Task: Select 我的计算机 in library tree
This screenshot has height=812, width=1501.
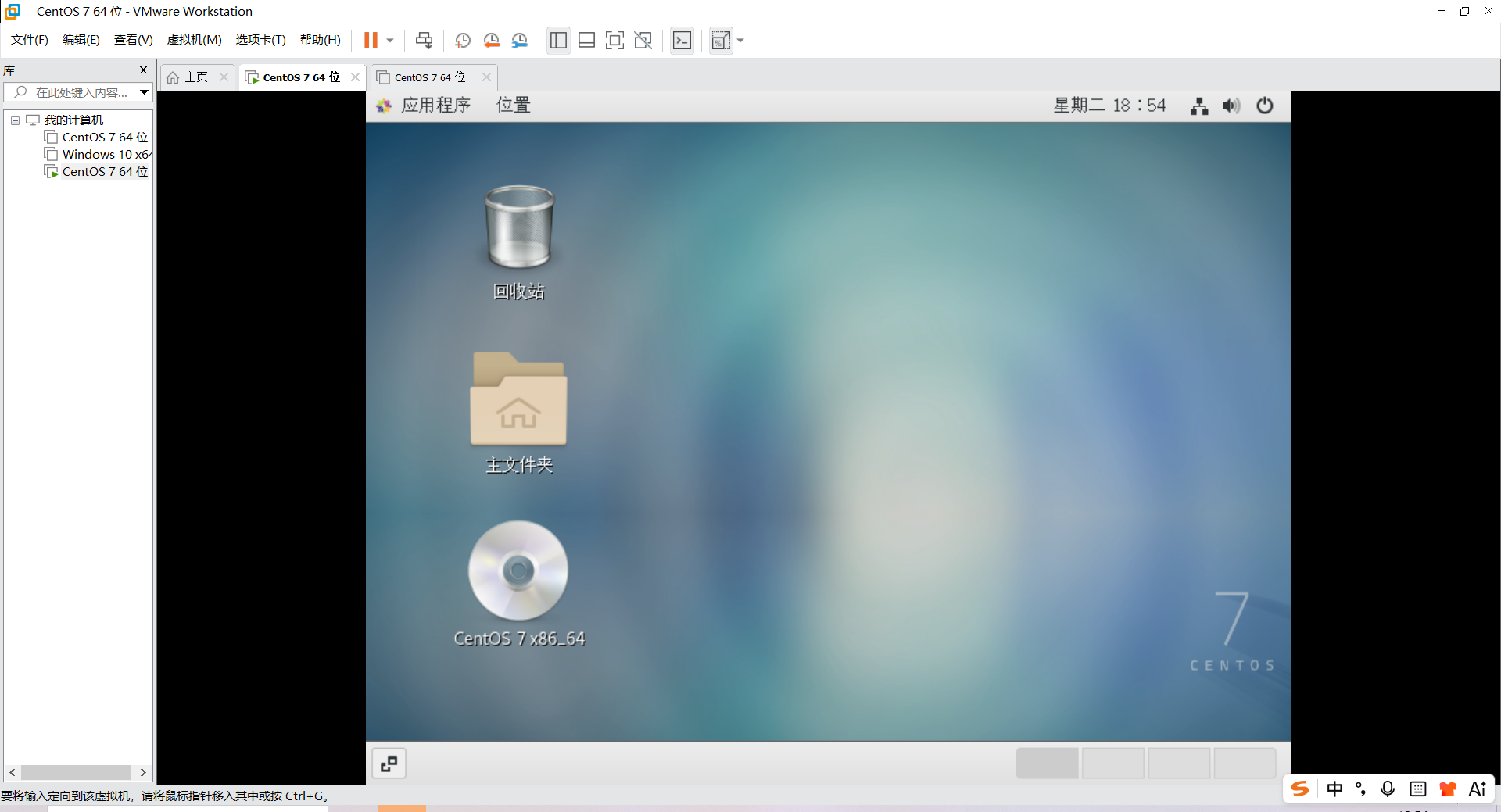Action: click(73, 120)
